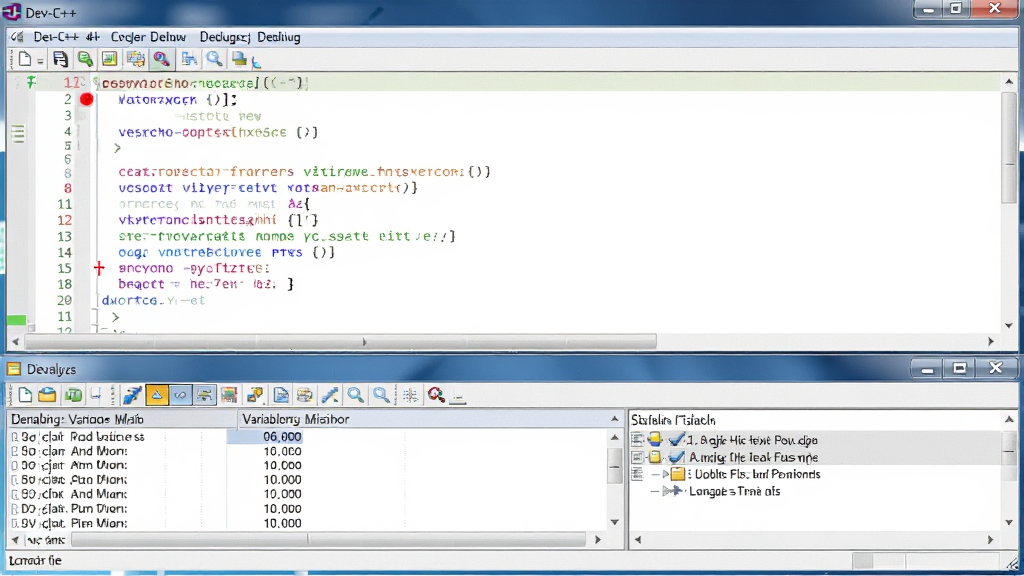
Task: Click the blue wand tool icon in Devalyzs toolbar
Action: tap(330, 394)
